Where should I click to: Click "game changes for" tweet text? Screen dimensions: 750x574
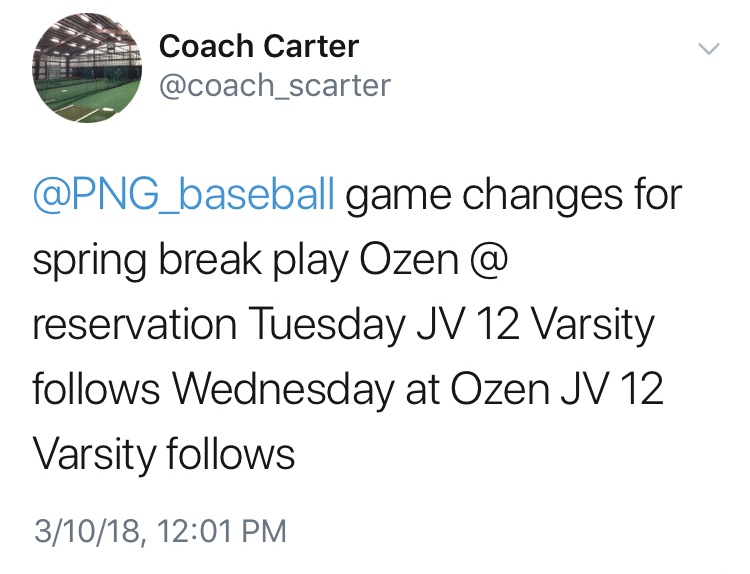coord(514,197)
